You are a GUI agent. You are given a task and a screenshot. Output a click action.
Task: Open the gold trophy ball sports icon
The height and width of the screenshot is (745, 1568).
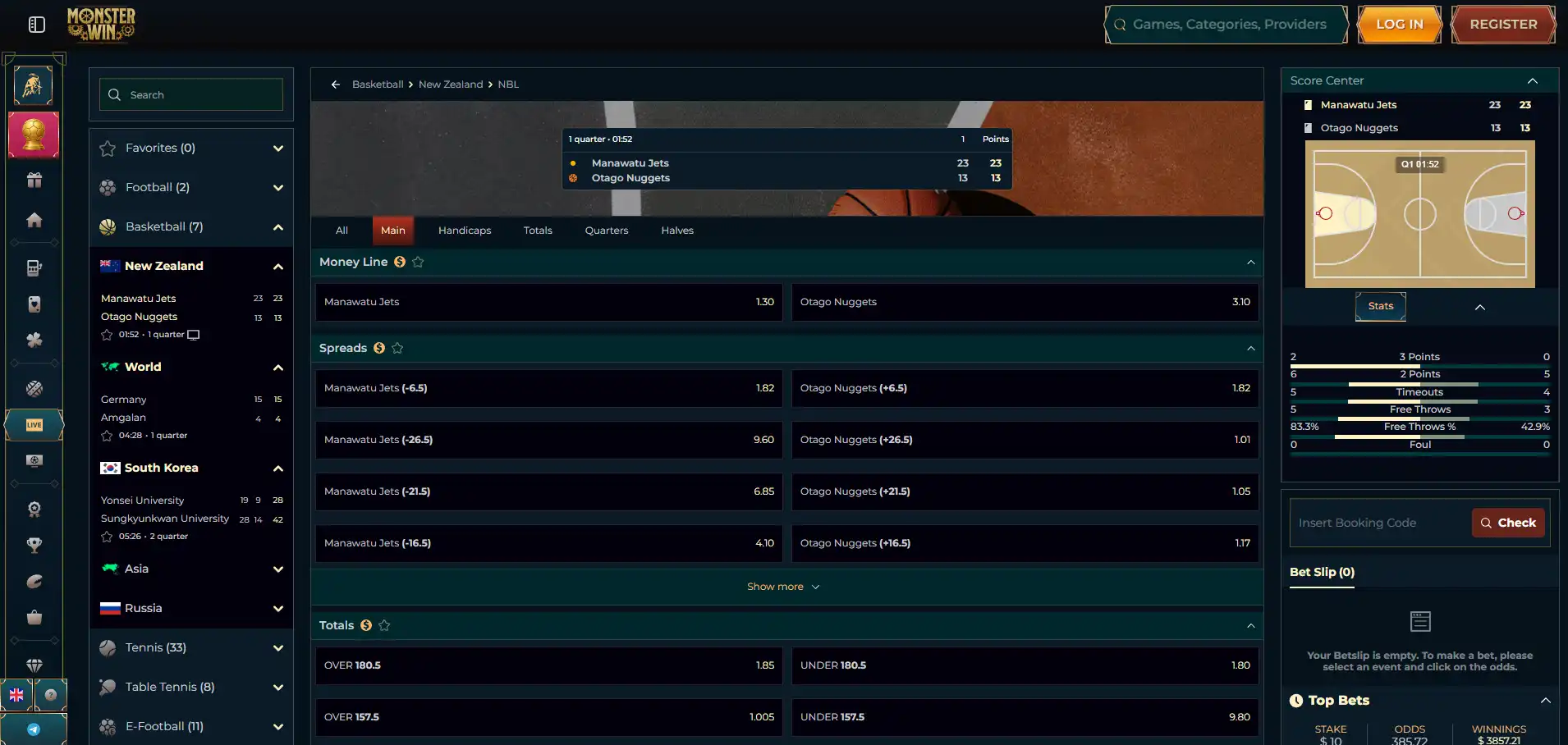[x=34, y=135]
